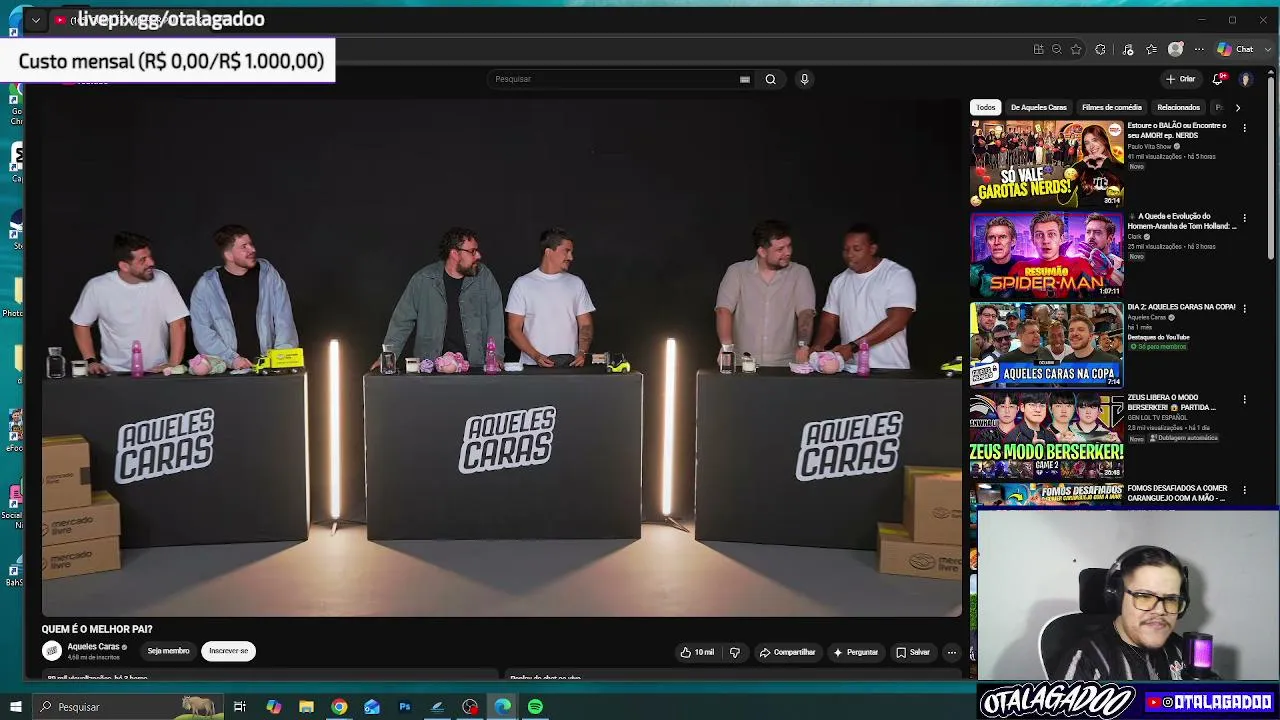1280x720 pixels.
Task: Open YouTube notifications bell
Action: pyautogui.click(x=1218, y=79)
